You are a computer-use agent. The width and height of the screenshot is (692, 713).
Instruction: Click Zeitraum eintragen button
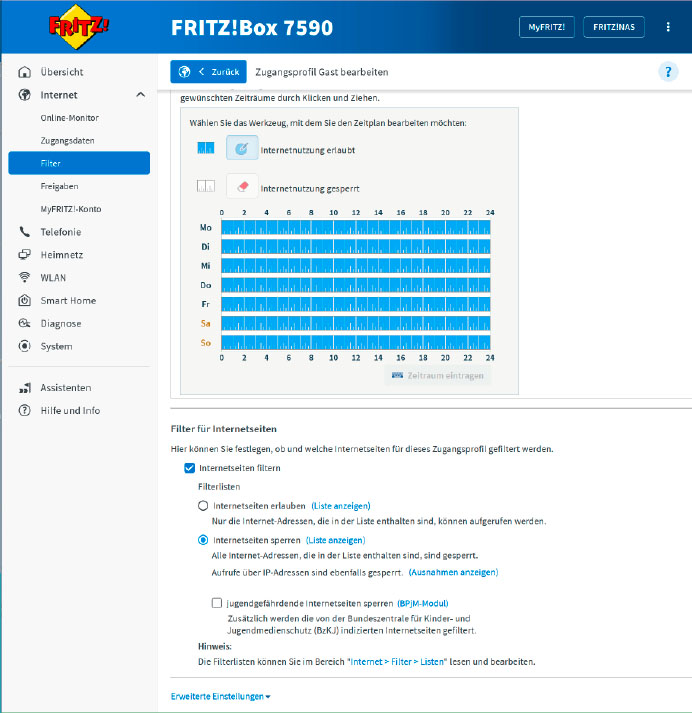pyautogui.click(x=438, y=376)
